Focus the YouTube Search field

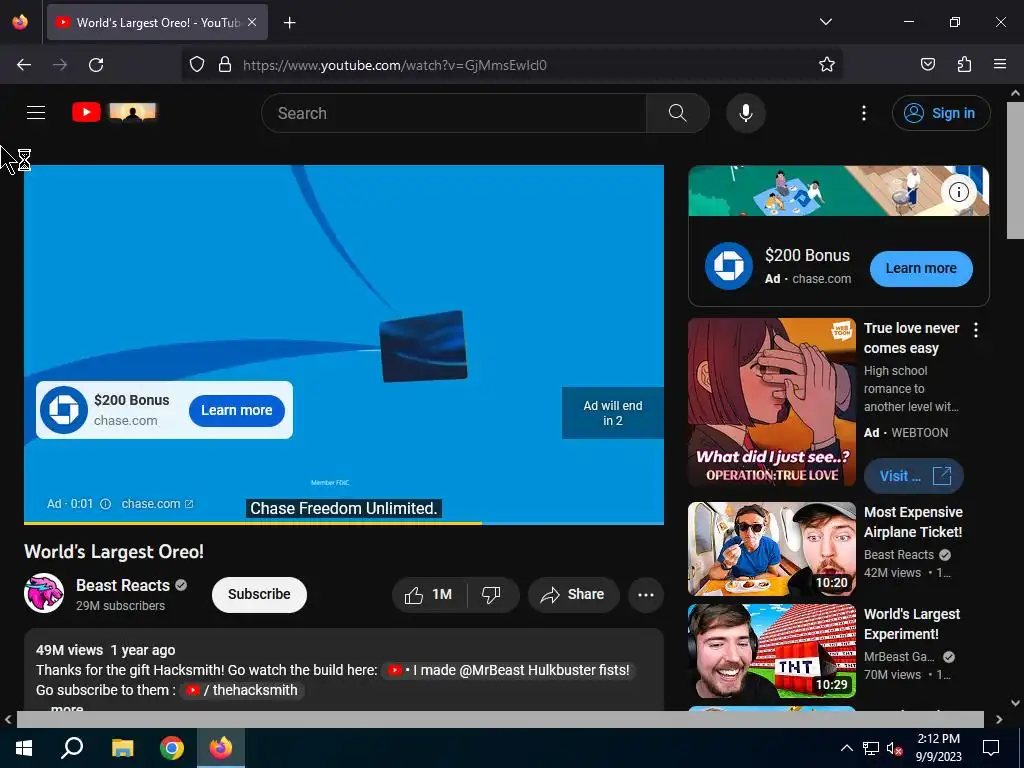(454, 113)
